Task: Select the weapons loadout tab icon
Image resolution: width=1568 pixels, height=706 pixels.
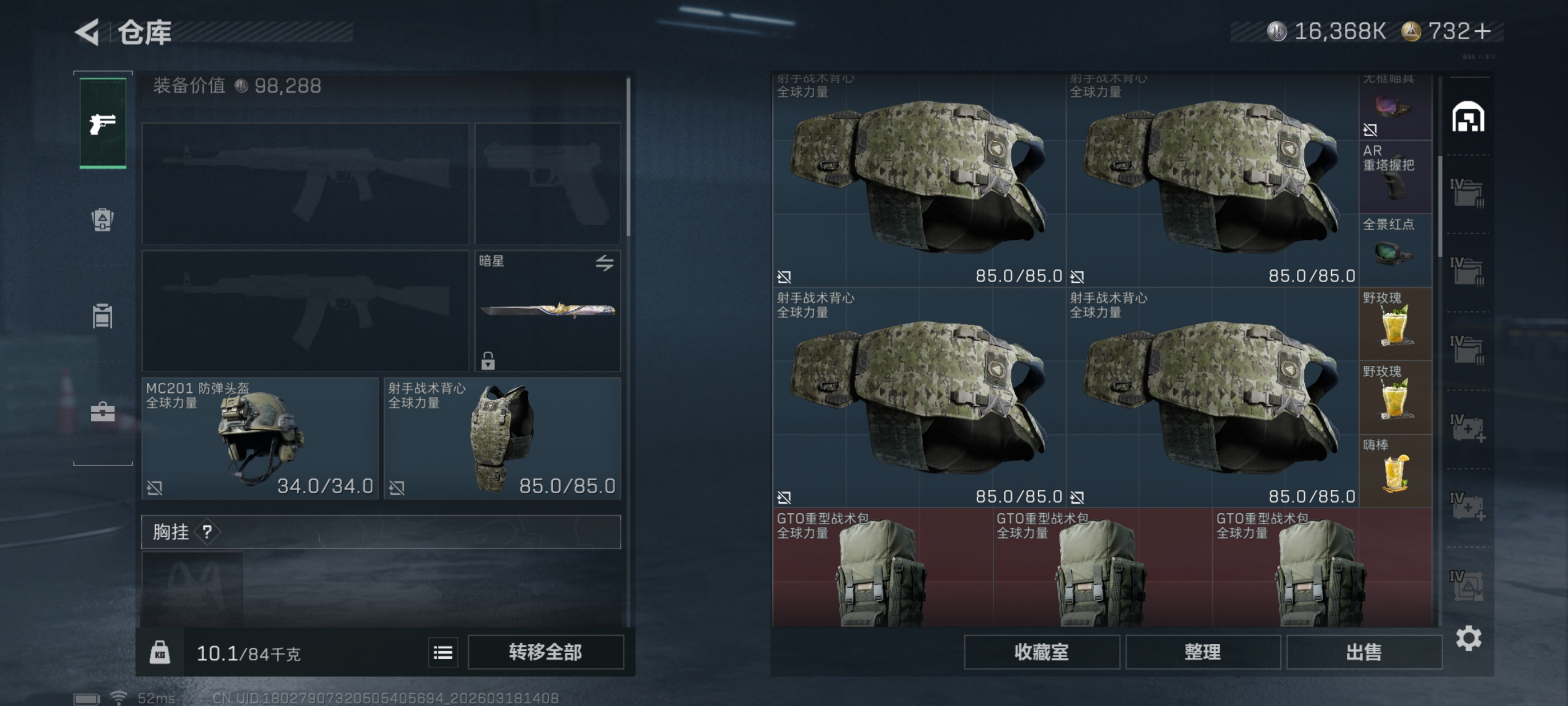Action: click(103, 124)
